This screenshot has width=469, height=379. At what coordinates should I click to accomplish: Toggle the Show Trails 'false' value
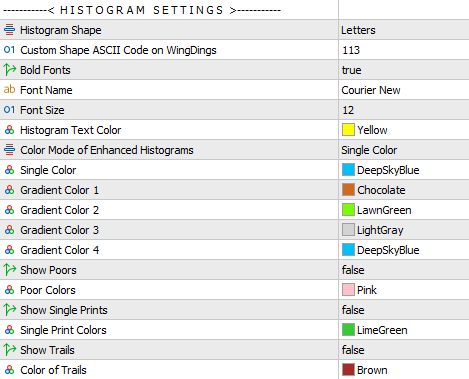click(353, 350)
